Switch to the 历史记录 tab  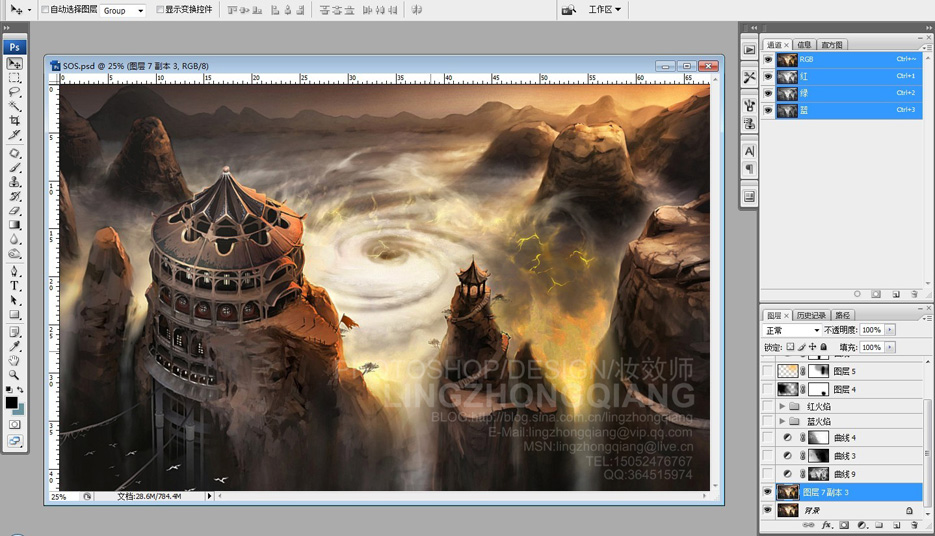811,315
